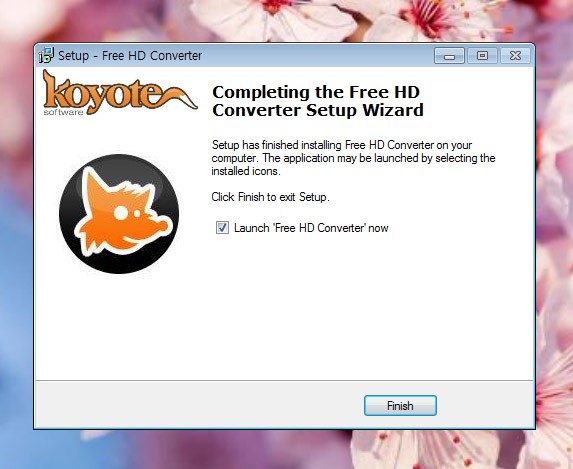
Task: Click the Koyote software logo
Action: (x=119, y=92)
